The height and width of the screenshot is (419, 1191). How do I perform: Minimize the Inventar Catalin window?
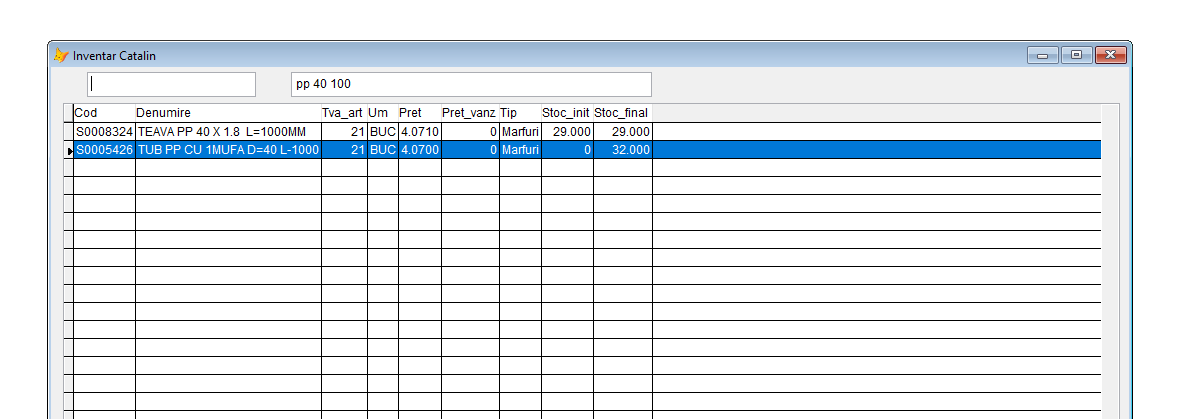(1043, 55)
